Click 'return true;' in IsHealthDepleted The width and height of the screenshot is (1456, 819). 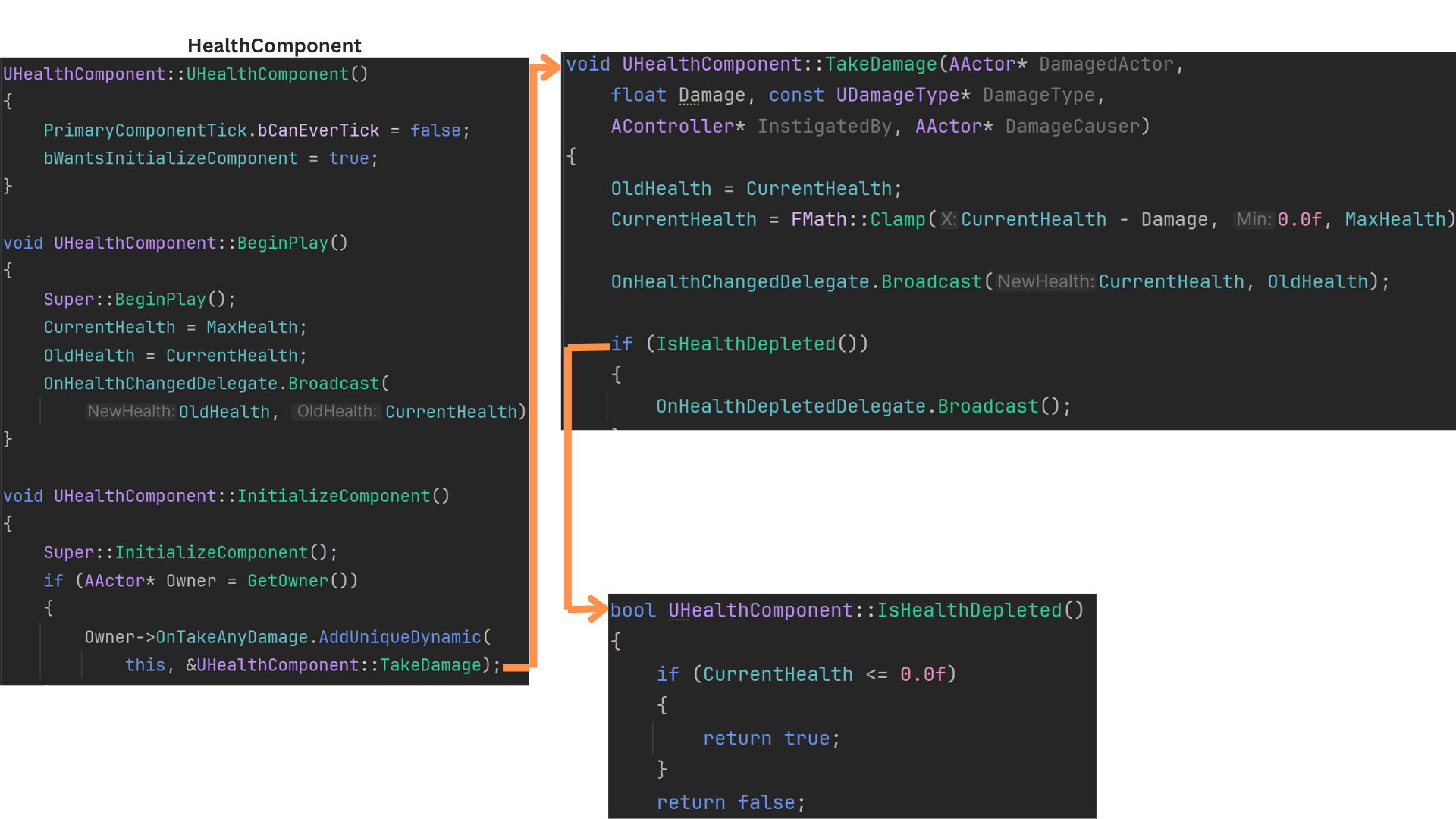tap(770, 739)
